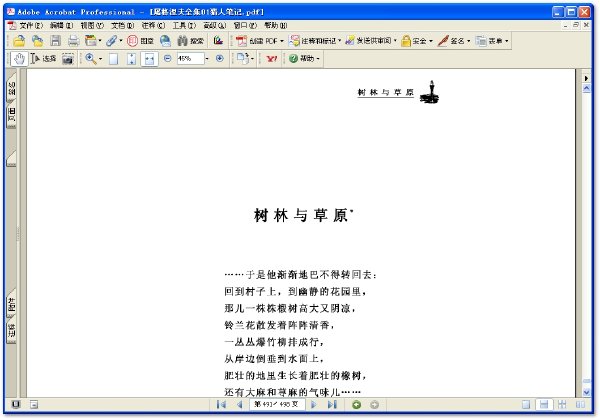Switch to Actual Size page view
This screenshot has height=420, width=600.
pos(113,59)
